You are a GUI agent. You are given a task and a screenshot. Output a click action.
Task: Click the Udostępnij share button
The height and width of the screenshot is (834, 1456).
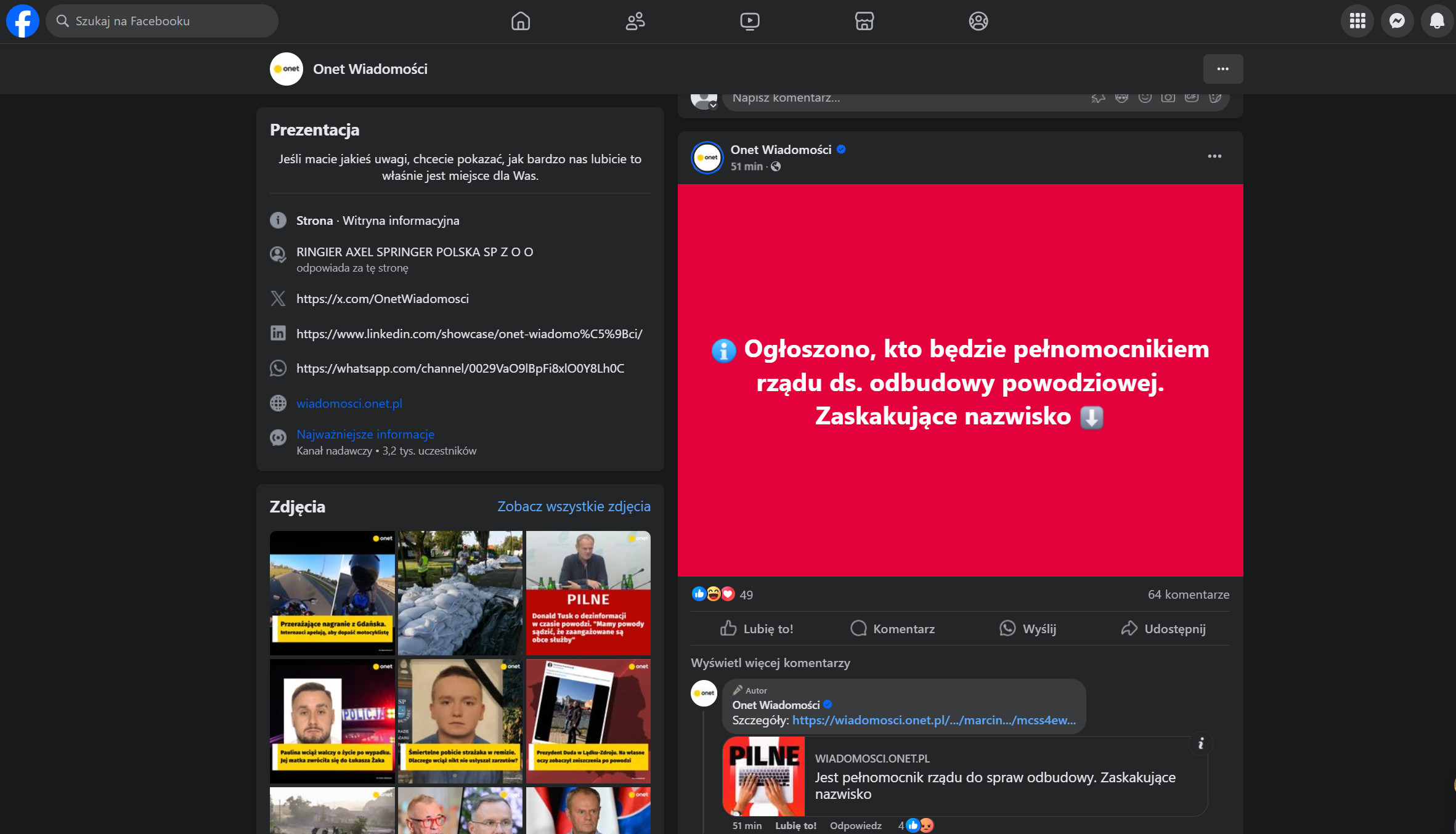[1163, 628]
